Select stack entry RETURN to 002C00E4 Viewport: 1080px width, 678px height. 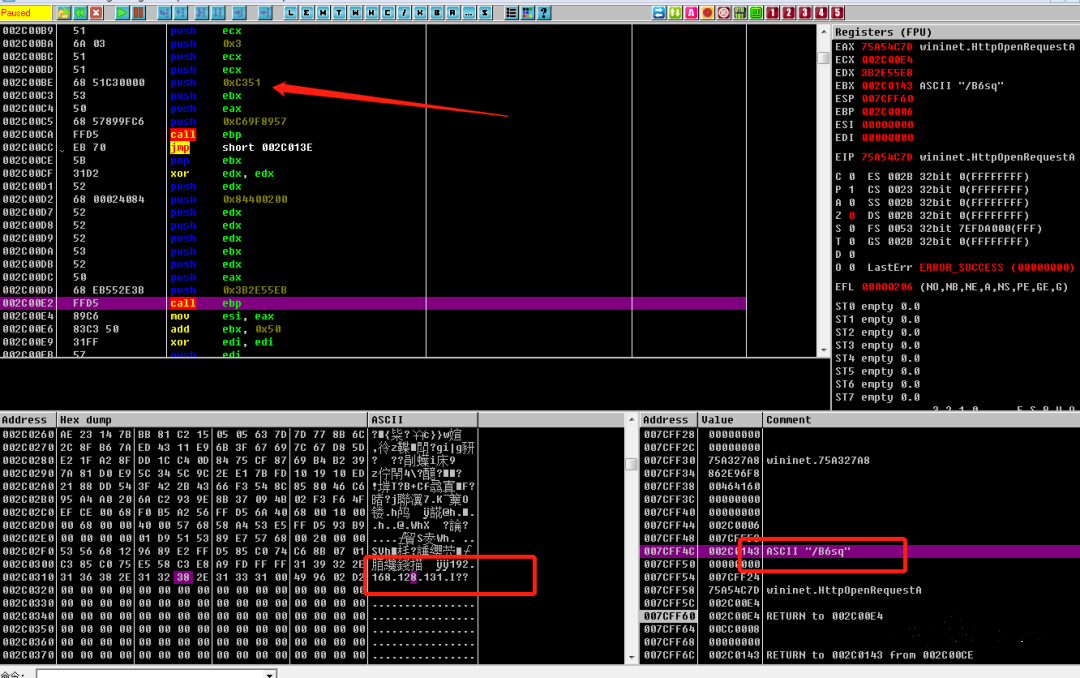point(860,616)
